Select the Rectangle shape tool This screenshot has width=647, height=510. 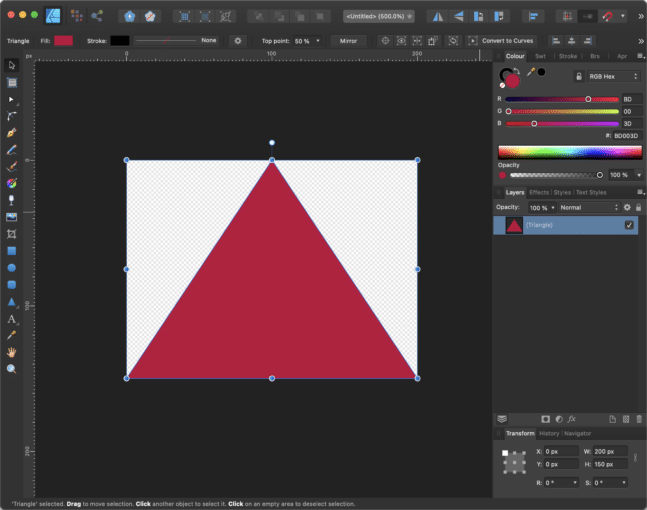(x=12, y=251)
